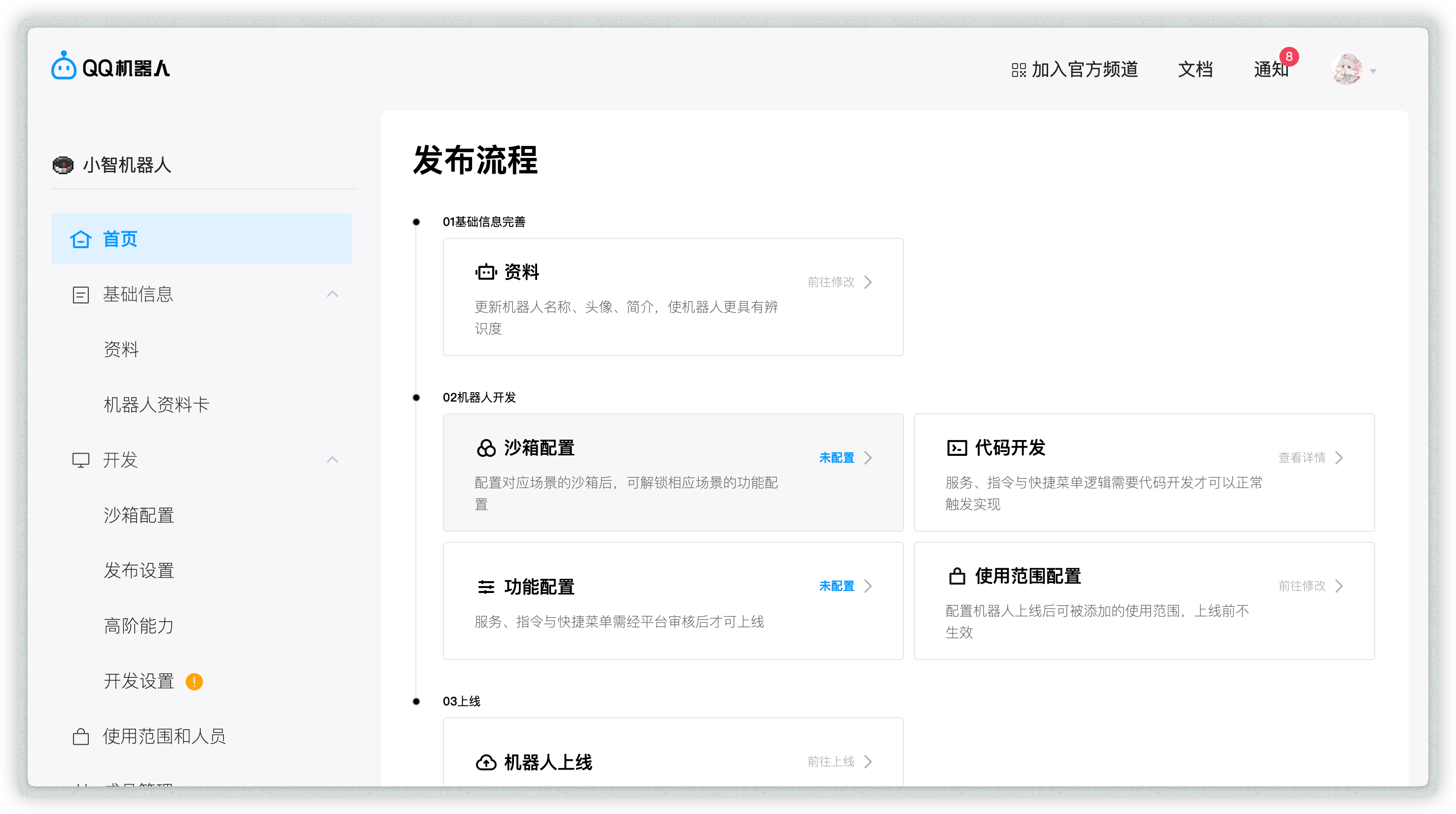Click the terminal icon on the 代码开发 card

click(x=956, y=448)
